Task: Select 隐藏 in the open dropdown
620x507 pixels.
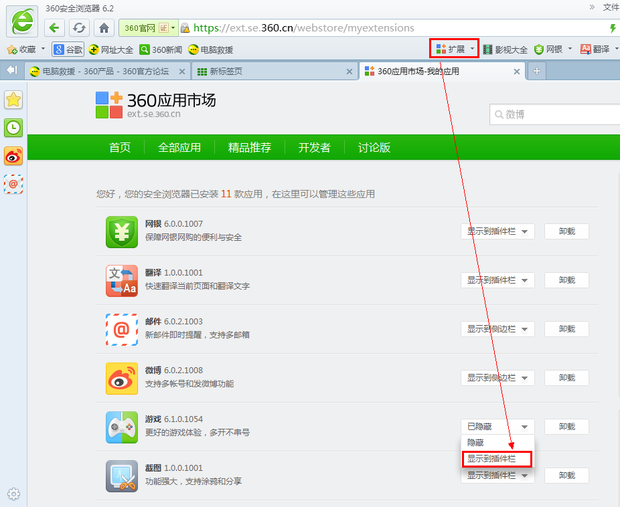Action: 497,443
